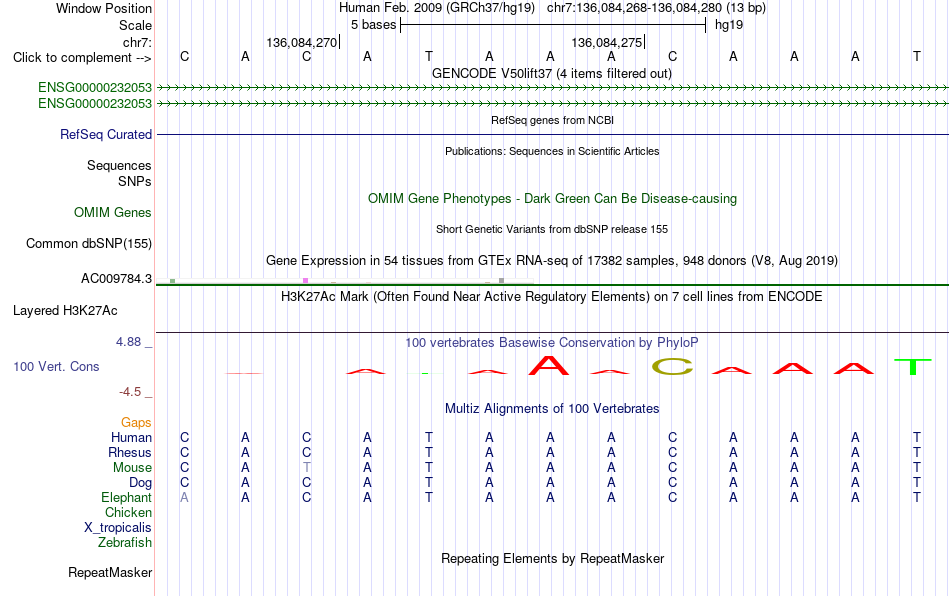Open the Layered H3K27Ac track label
Viewport: 950px width, 596px height.
(x=65, y=311)
